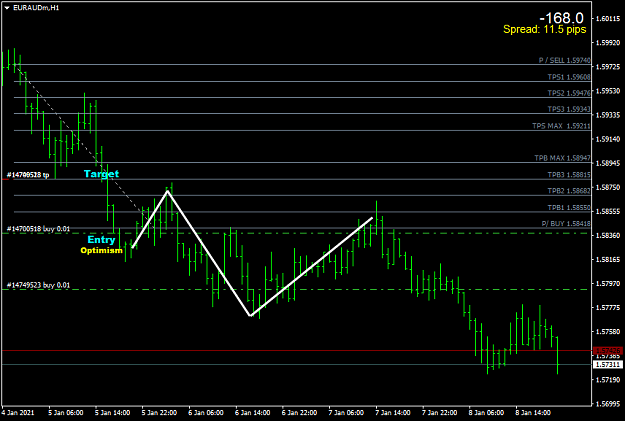Click the TPB2 1.58682 level label
This screenshot has height=421, width=625.
569,191
